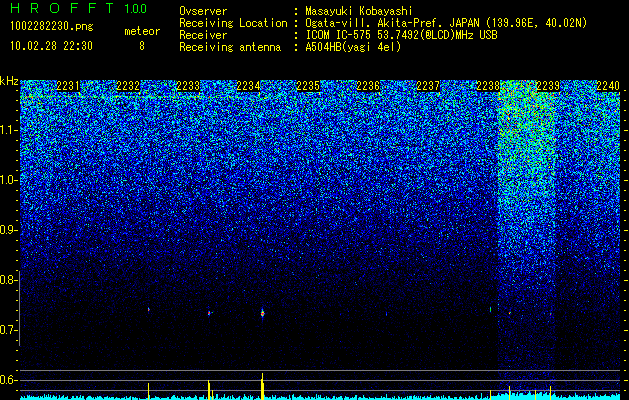Click the 0.6 frequency axis label

tap(9, 380)
